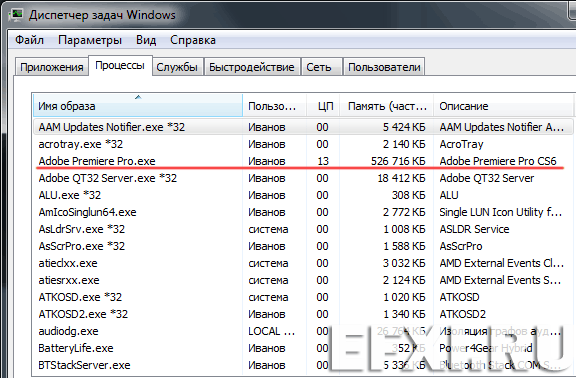Open the Быстродействие tab
The height and width of the screenshot is (378, 576).
pyautogui.click(x=252, y=67)
